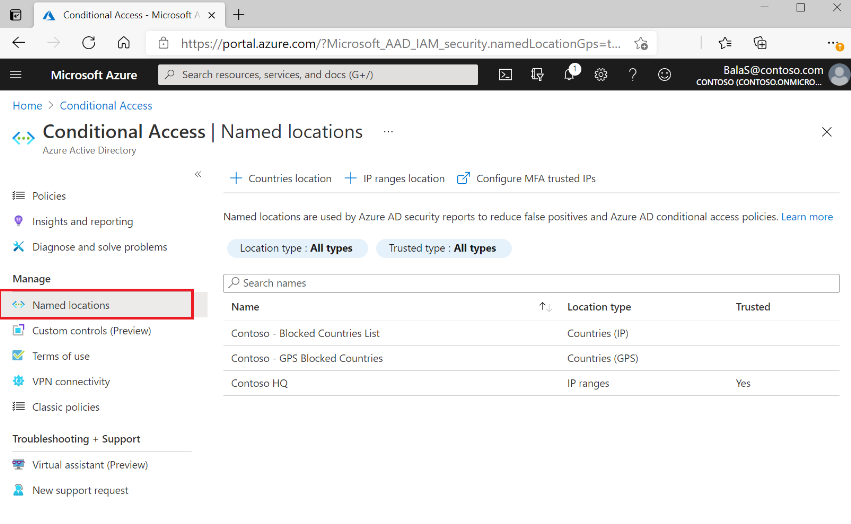Viewport: 851px width, 524px height.
Task: Open the portal hamburger menu
Action: (16, 75)
